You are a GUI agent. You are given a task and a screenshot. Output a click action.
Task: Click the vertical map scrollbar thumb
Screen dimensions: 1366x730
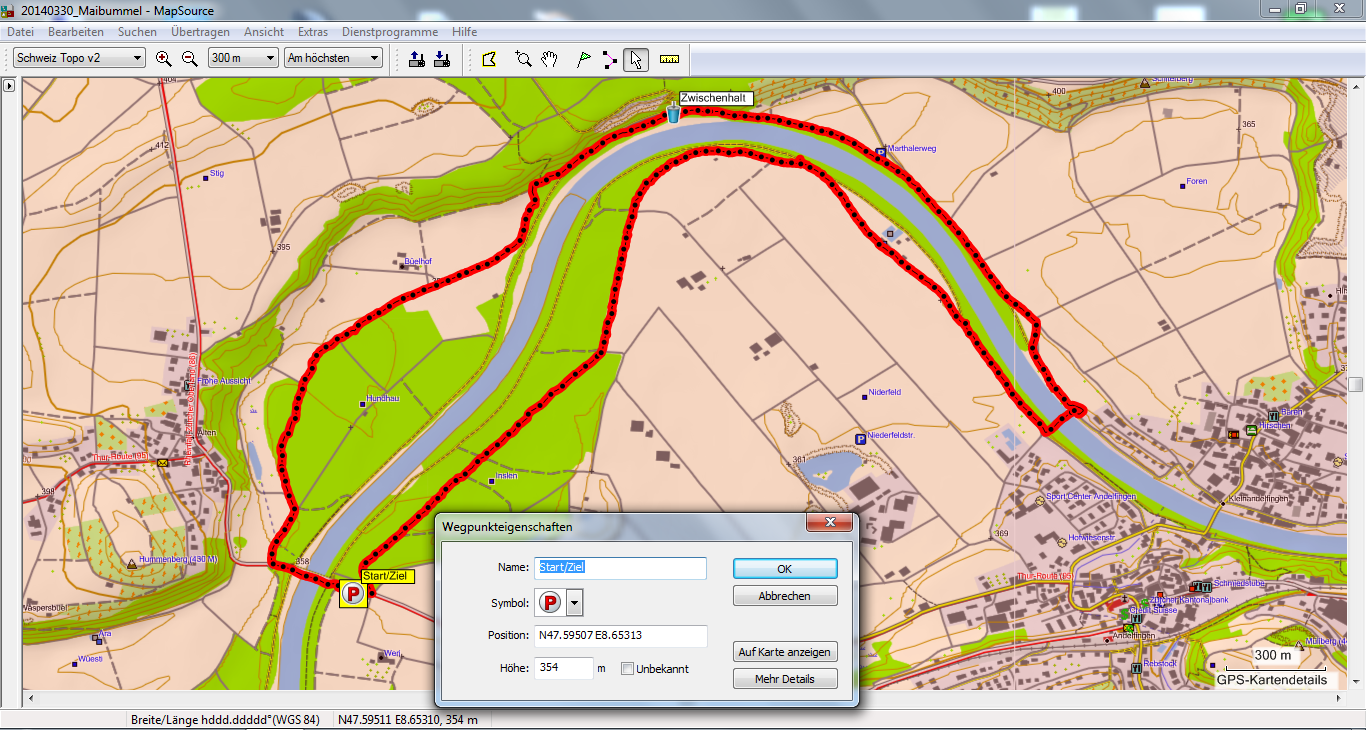[1356, 384]
